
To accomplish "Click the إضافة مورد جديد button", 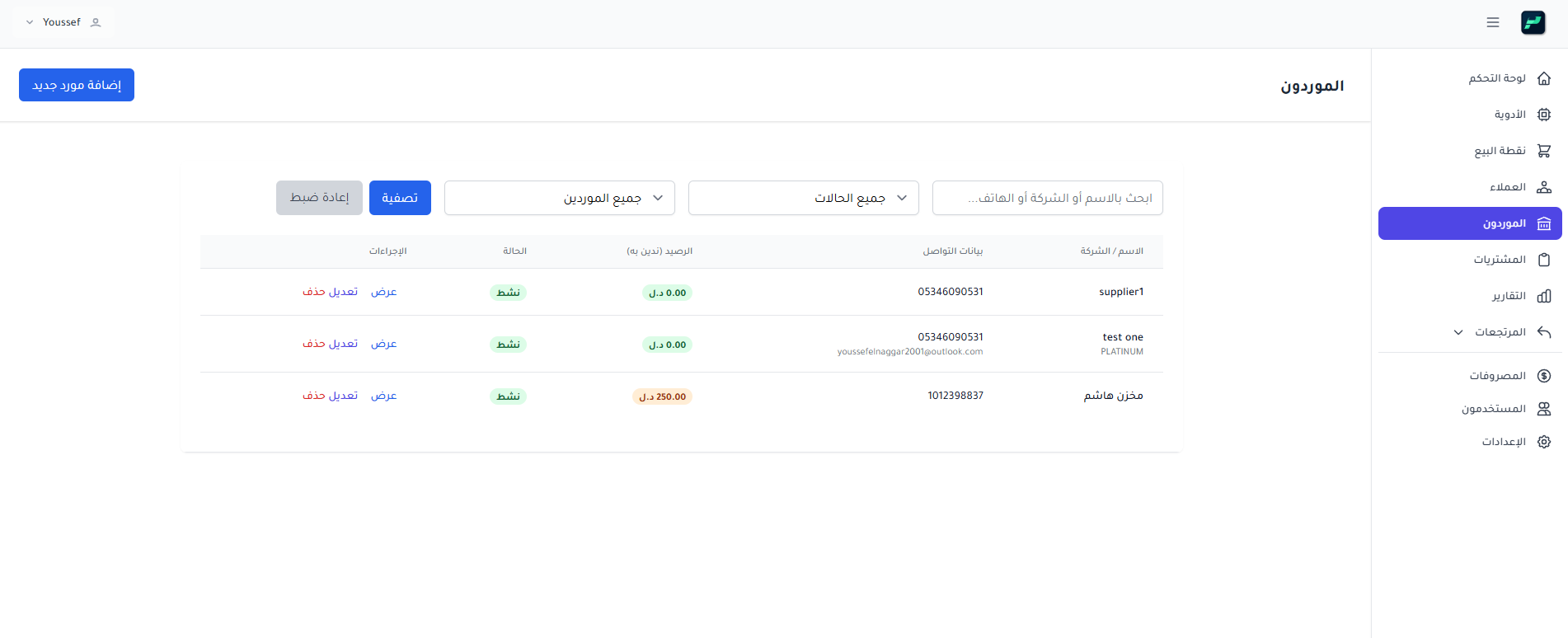I will pos(77,85).
